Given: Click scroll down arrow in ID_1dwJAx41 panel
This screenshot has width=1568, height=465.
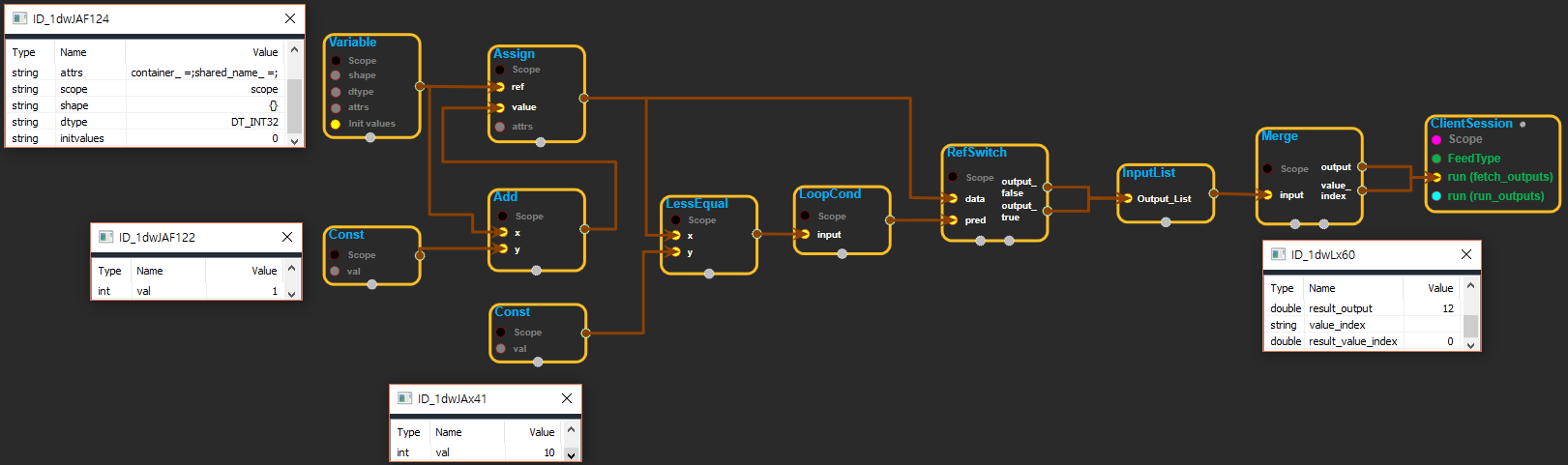Looking at the screenshot, I should (571, 454).
